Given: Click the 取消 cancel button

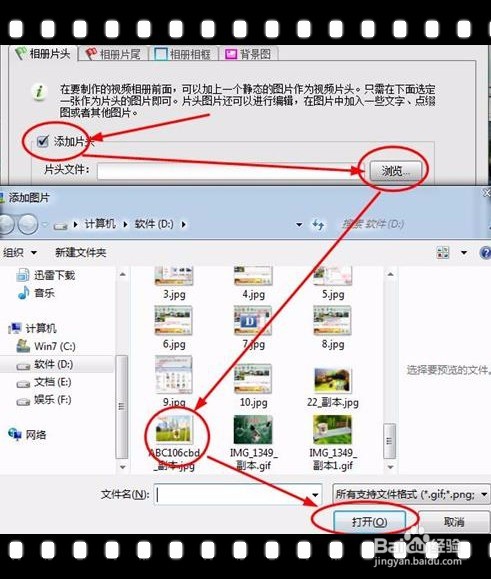Looking at the screenshot, I should coord(454,522).
